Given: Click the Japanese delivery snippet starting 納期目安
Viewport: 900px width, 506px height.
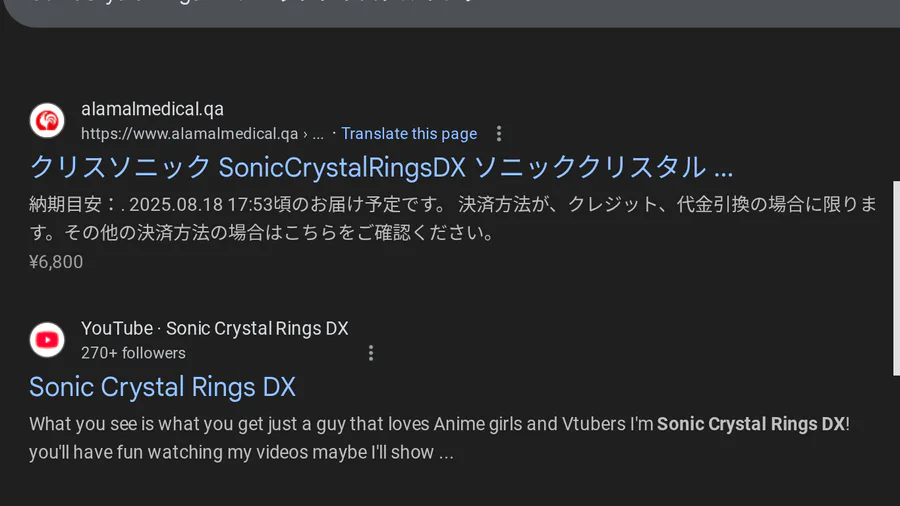Looking at the screenshot, I should tap(452, 205).
